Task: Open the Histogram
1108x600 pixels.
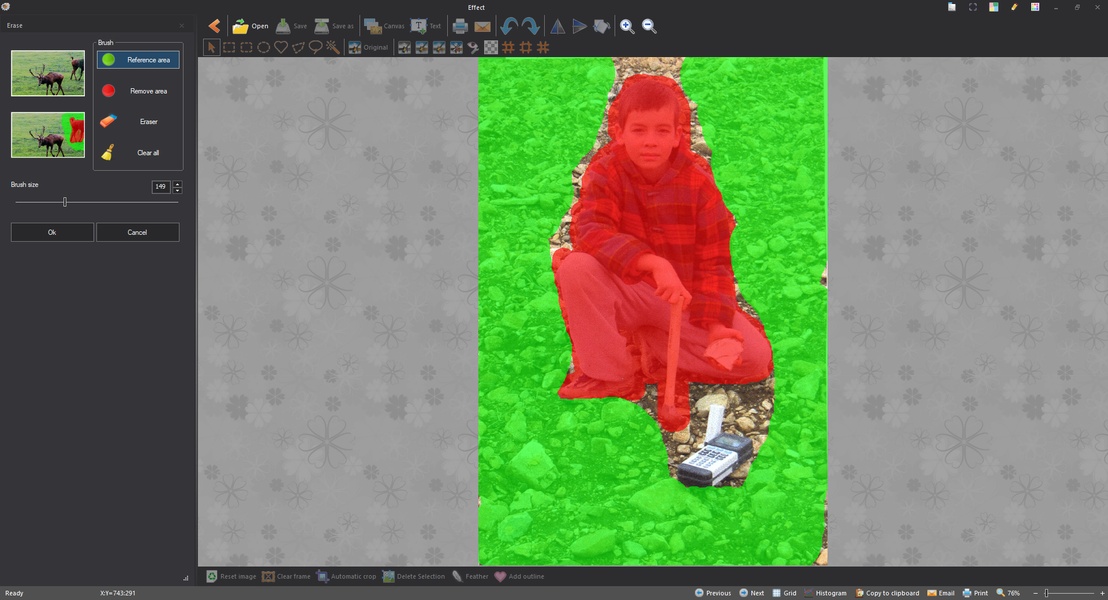Action: pyautogui.click(x=825, y=593)
